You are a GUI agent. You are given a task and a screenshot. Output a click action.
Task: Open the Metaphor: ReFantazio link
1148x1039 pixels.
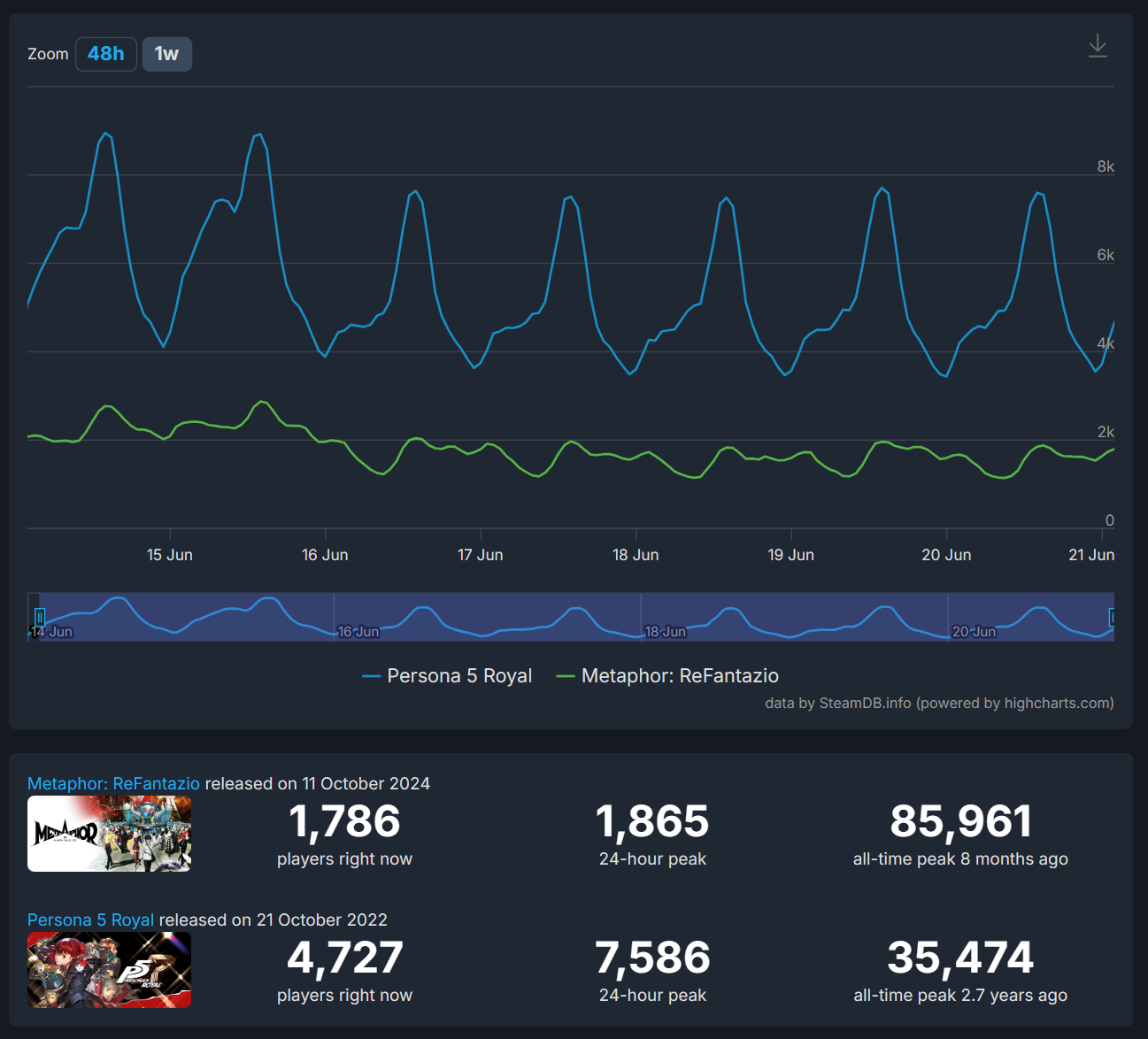[x=113, y=783]
